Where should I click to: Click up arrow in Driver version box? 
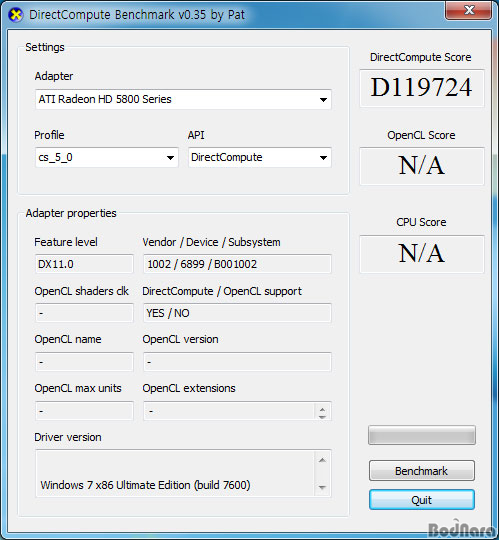tap(322, 460)
